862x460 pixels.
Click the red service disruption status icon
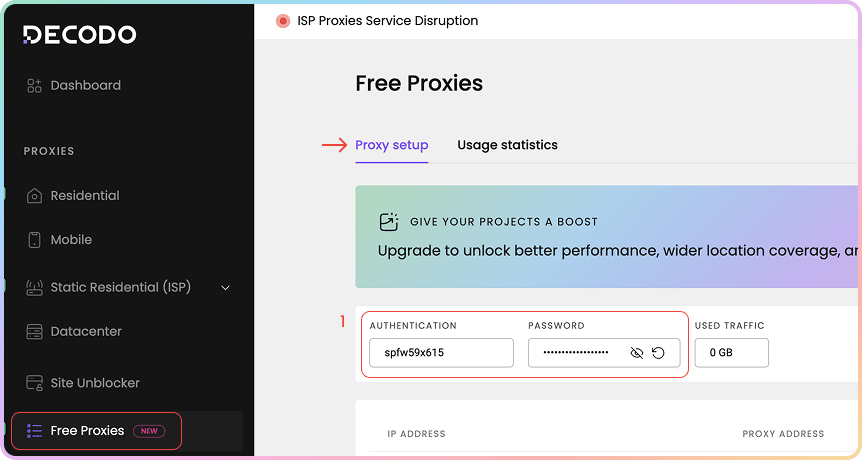click(x=283, y=21)
